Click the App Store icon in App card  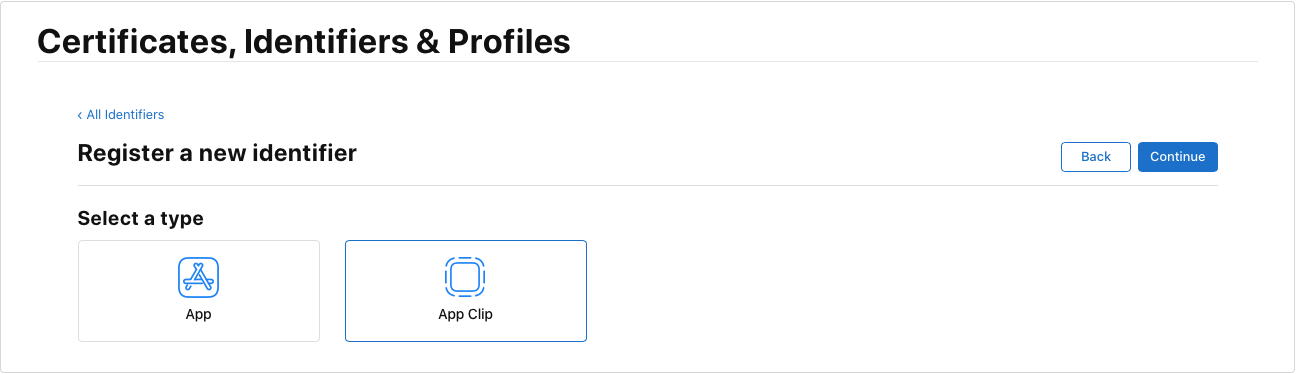coord(198,278)
